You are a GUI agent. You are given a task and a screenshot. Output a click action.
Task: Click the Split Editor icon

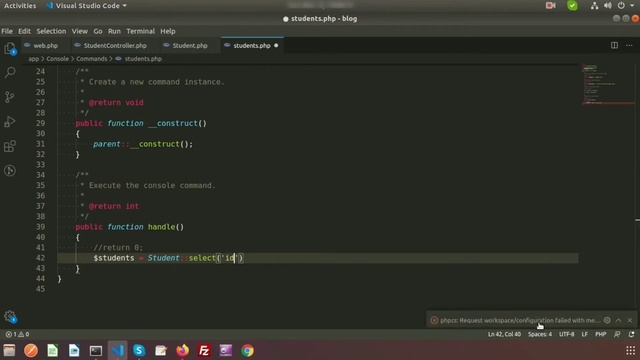(x=614, y=45)
